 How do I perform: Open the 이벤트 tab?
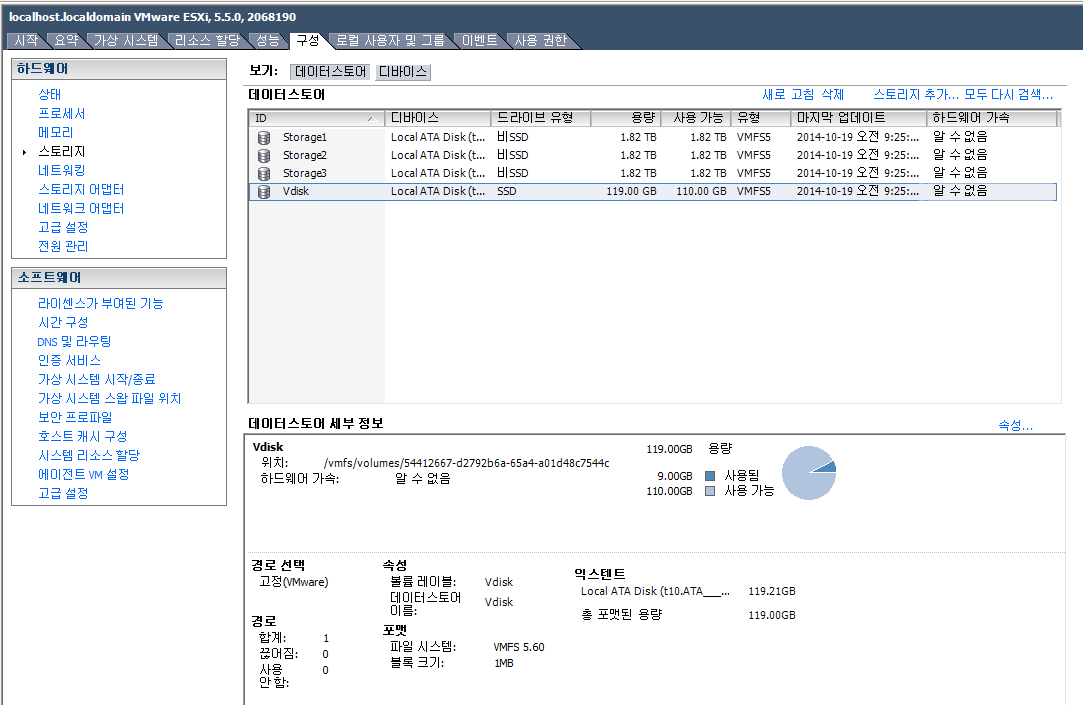pyautogui.click(x=479, y=41)
